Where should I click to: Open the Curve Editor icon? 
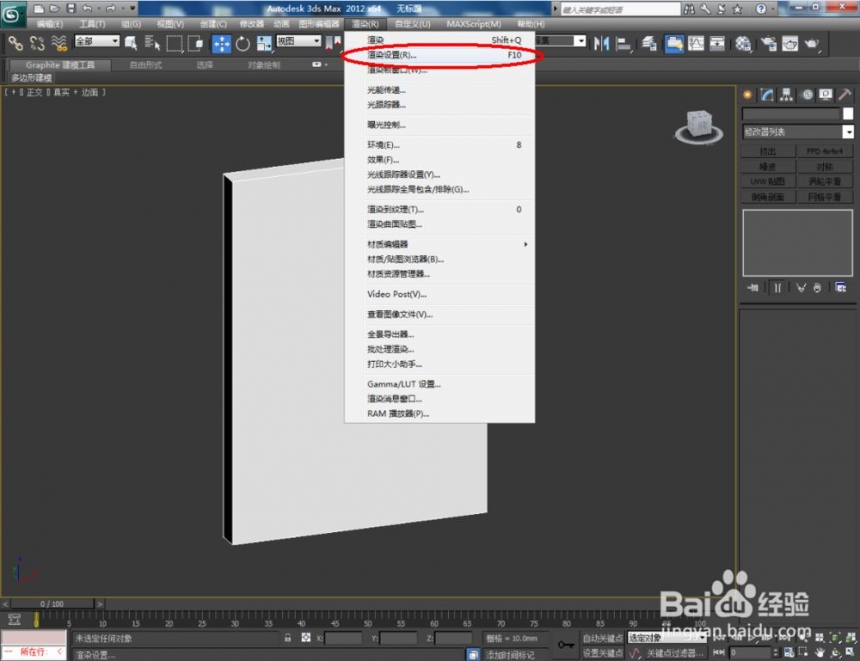point(696,43)
